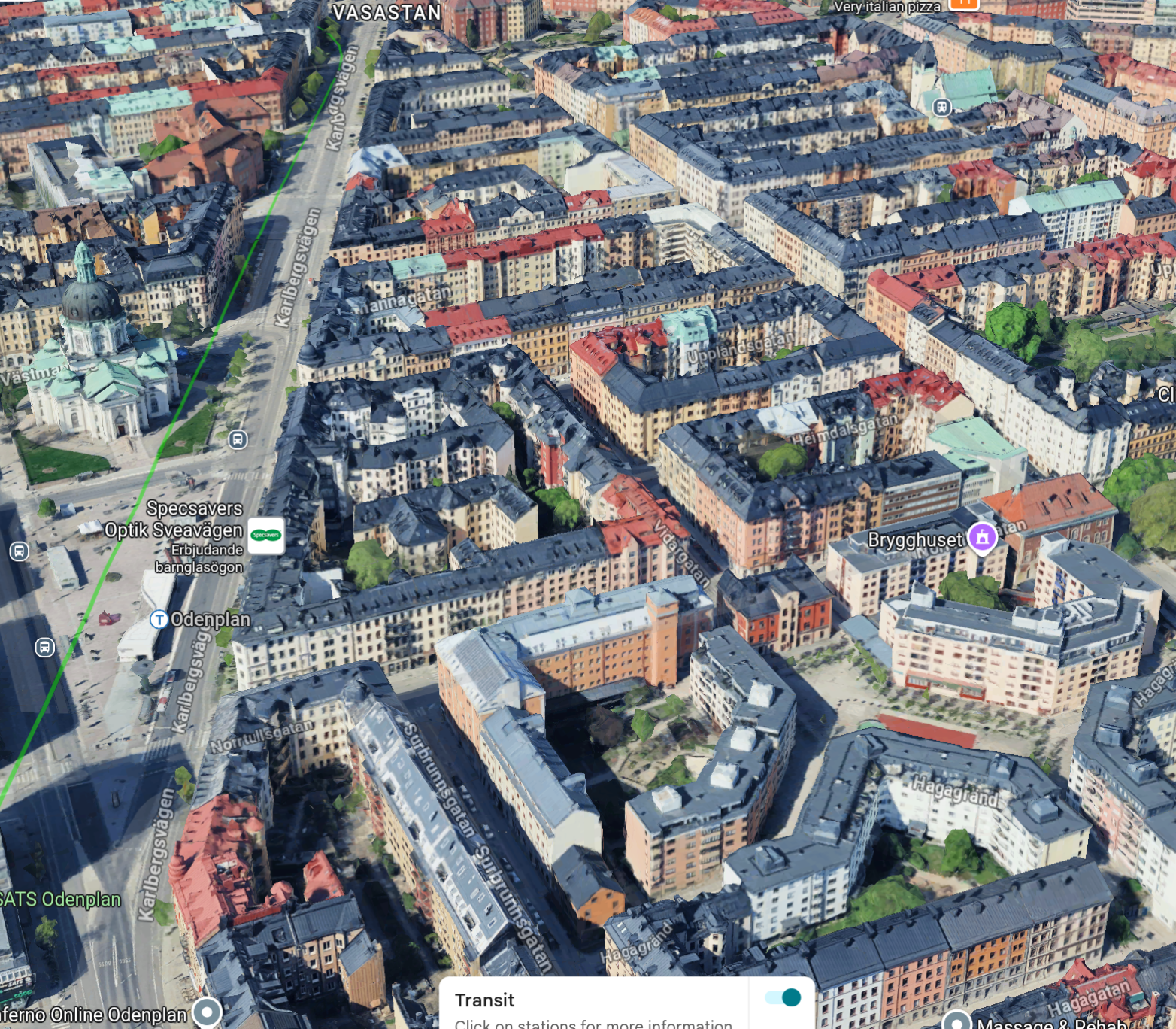Click the bus stop icon nearest the Odenplan label

(45, 647)
